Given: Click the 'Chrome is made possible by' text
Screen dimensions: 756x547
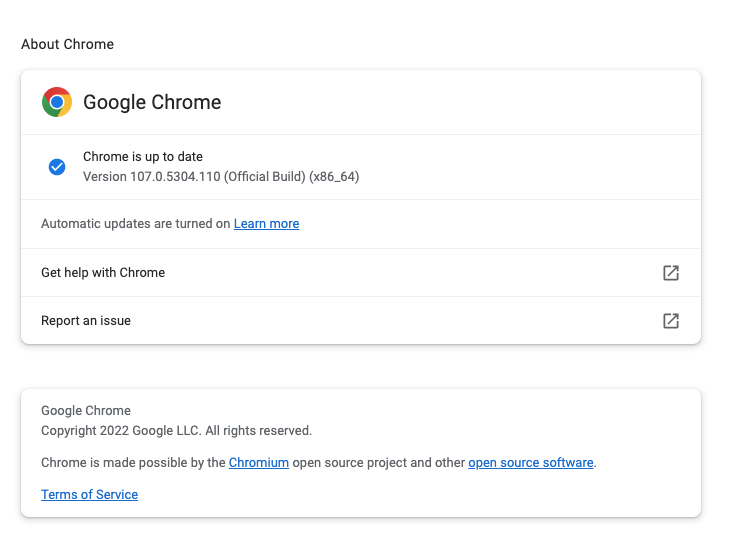Looking at the screenshot, I should tap(134, 463).
